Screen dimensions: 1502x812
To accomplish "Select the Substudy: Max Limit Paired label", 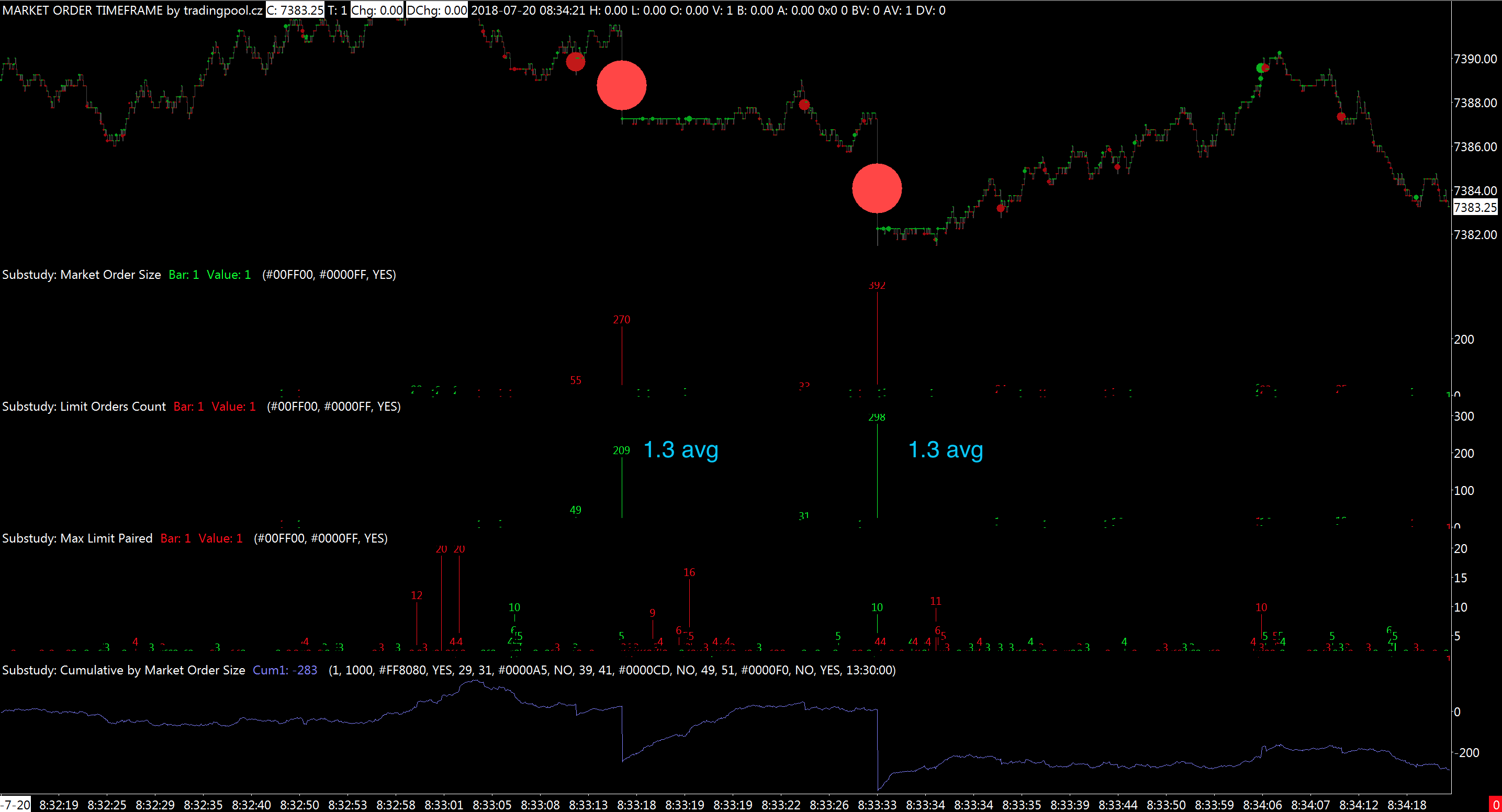I will (77, 538).
